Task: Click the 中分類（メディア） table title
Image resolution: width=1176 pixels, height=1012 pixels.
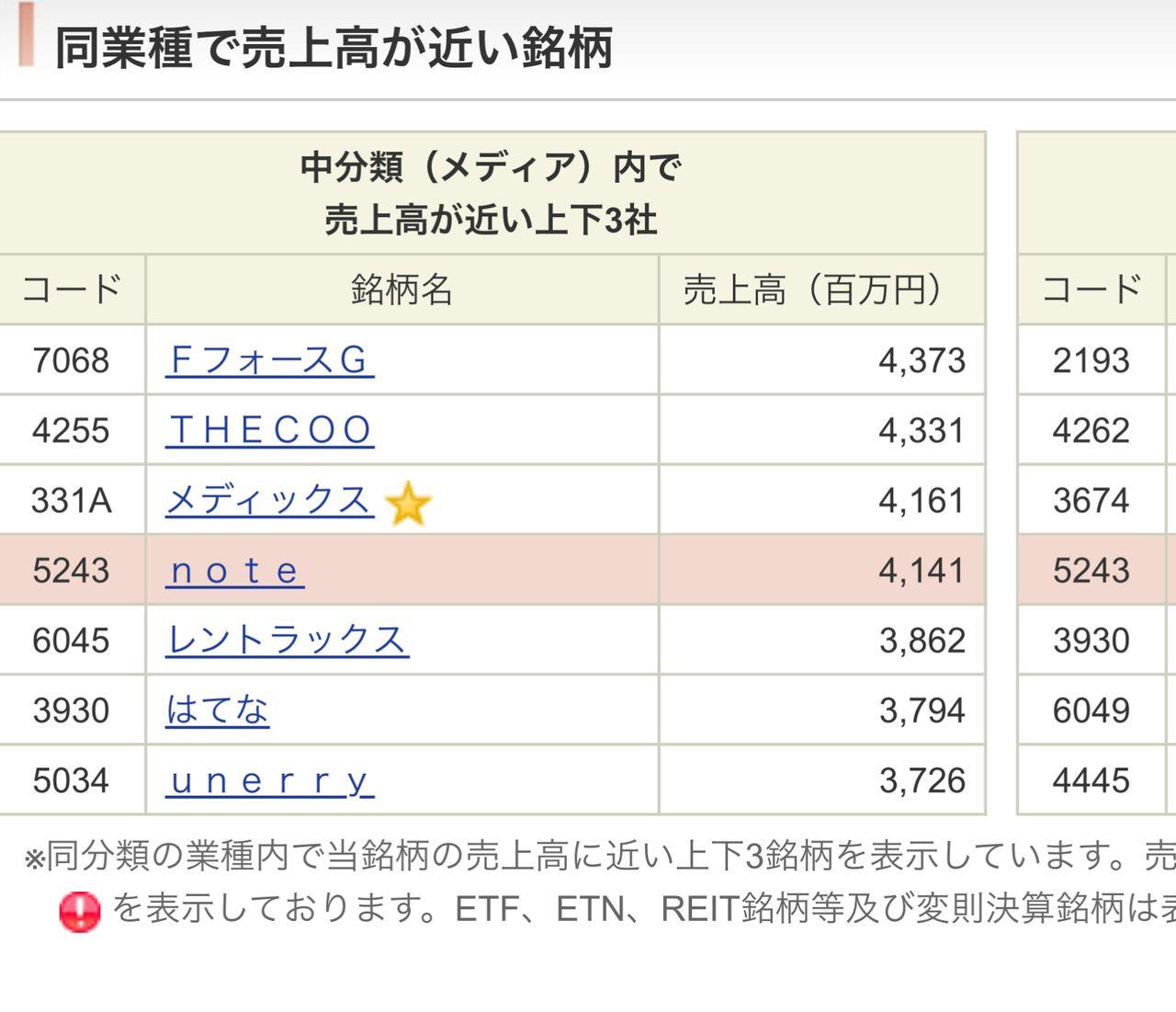Action: point(493,192)
